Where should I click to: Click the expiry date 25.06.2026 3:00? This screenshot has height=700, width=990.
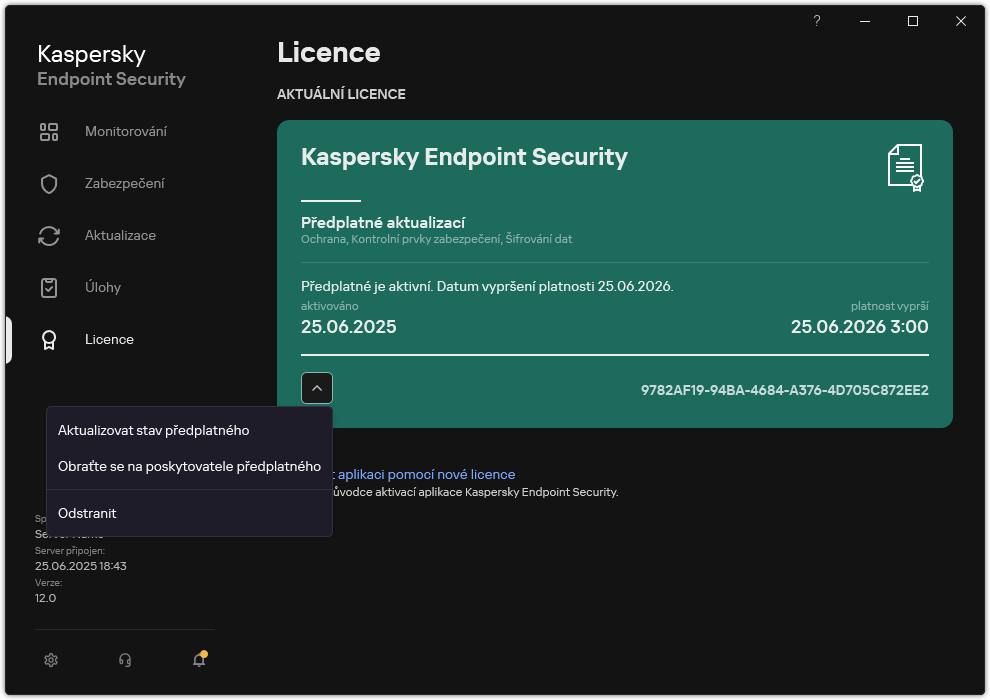[x=858, y=327]
